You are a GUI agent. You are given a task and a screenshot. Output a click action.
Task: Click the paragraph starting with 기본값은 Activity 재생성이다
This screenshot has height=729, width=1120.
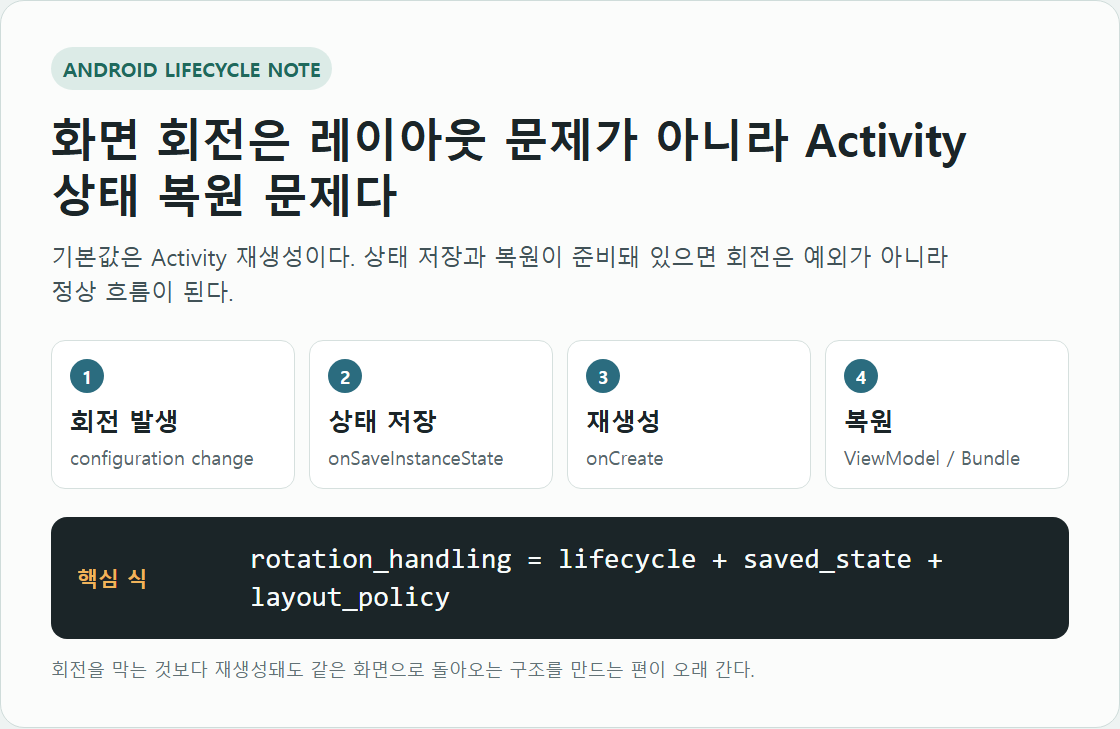coord(499,273)
